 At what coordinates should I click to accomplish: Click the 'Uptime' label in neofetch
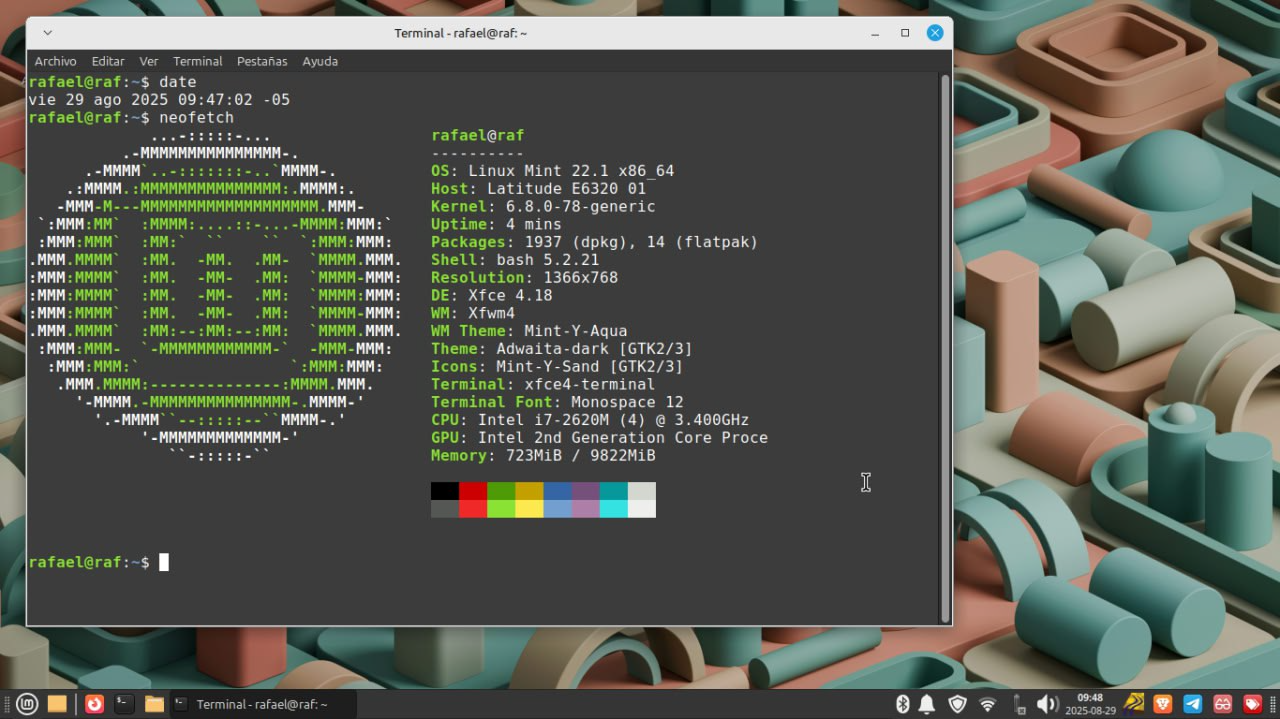(459, 224)
